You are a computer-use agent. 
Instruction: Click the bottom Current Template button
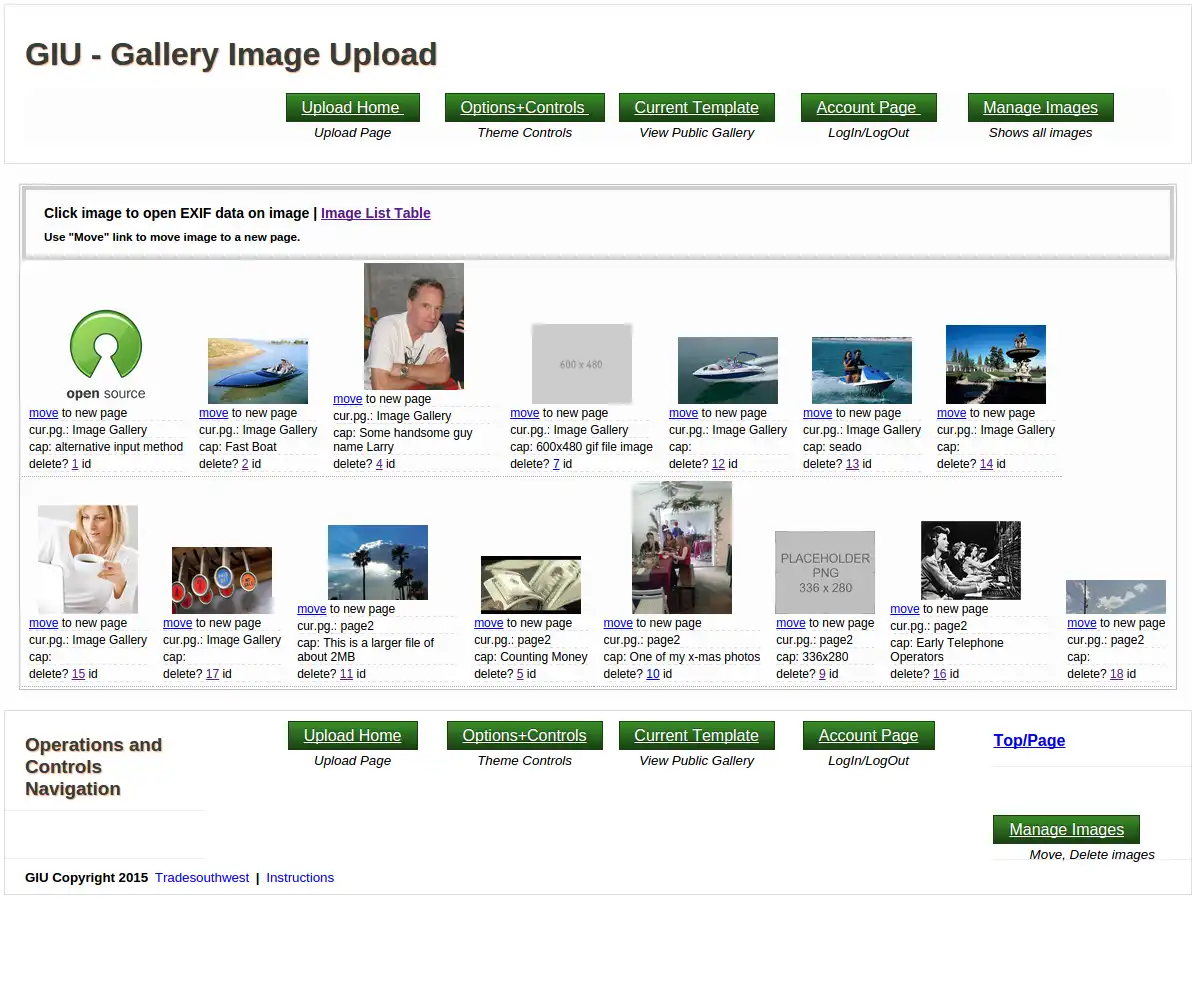(697, 736)
